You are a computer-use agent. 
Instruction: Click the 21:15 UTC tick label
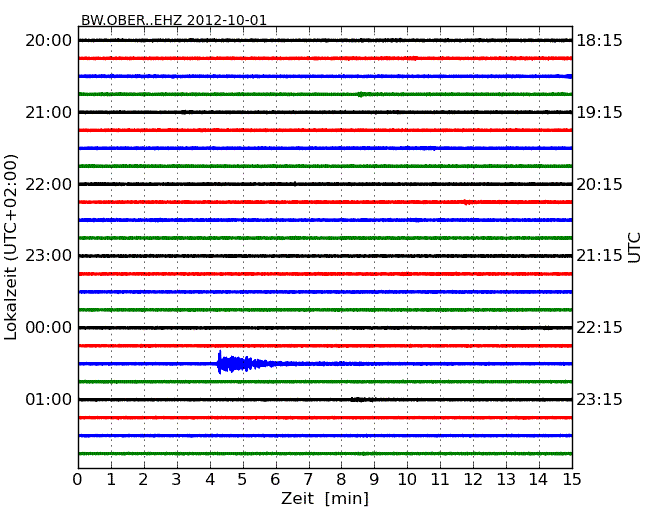[599, 255]
